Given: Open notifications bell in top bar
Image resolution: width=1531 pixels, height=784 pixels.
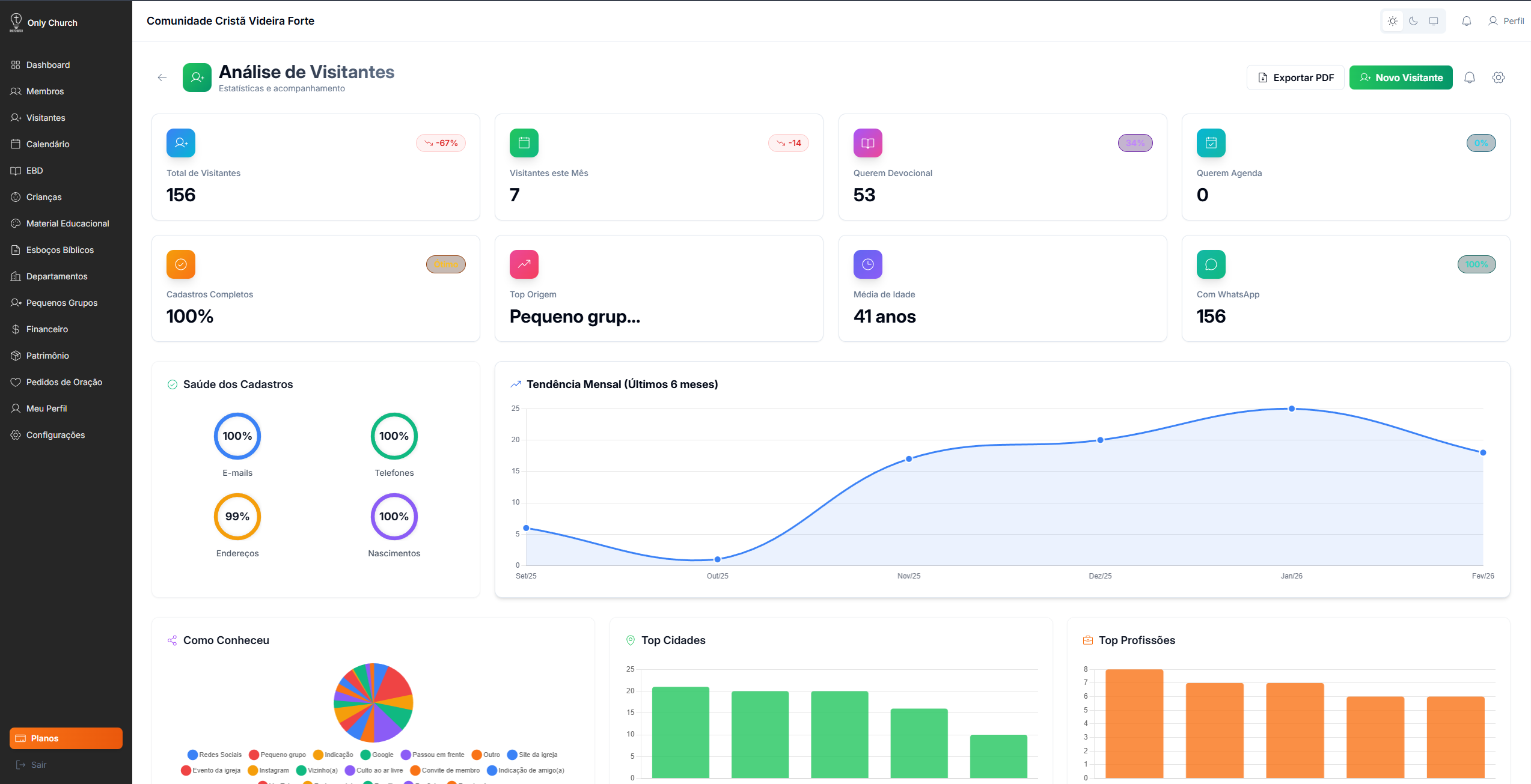Looking at the screenshot, I should pyautogui.click(x=1467, y=21).
